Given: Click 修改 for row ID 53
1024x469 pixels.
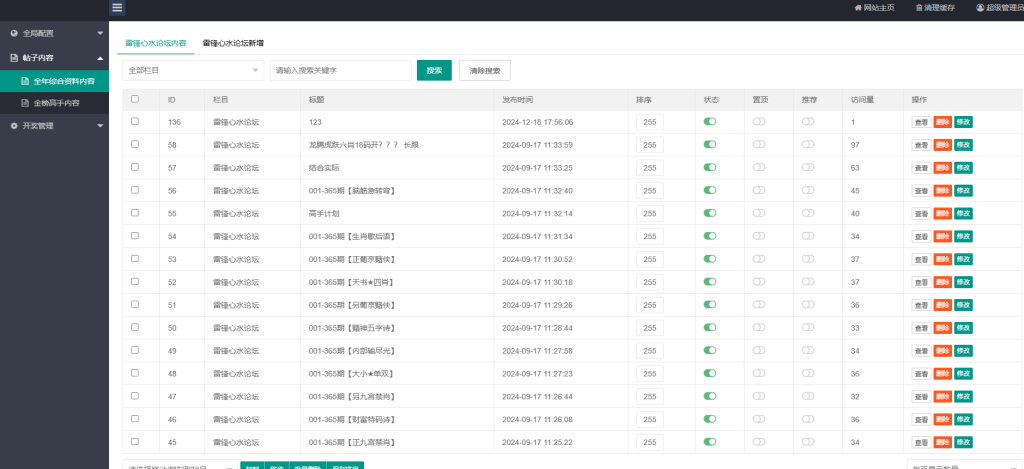Looking at the screenshot, I should (x=963, y=259).
